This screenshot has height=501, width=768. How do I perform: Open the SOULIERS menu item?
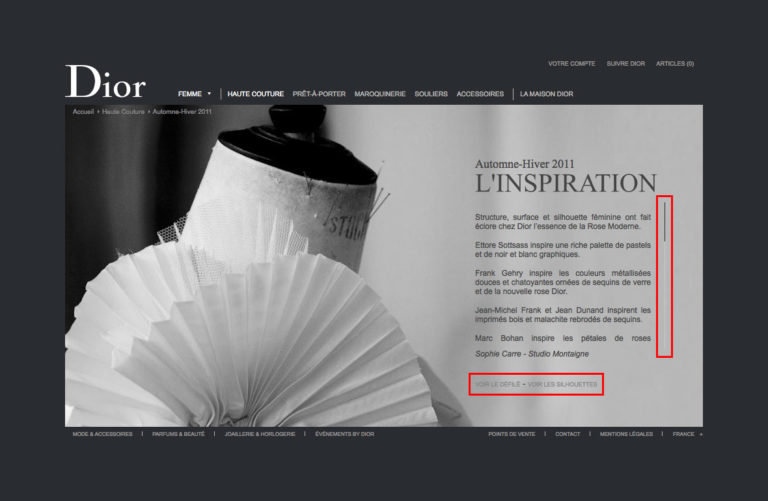[431, 94]
